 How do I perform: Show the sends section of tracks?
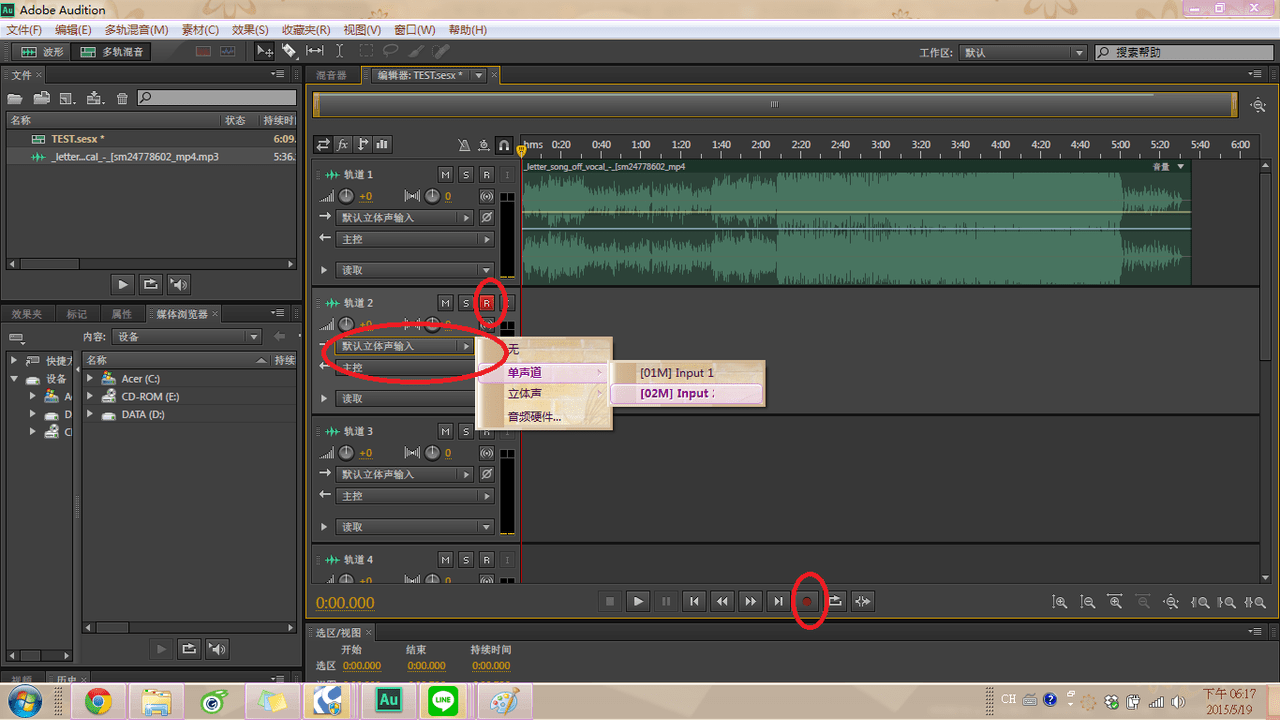coord(362,144)
